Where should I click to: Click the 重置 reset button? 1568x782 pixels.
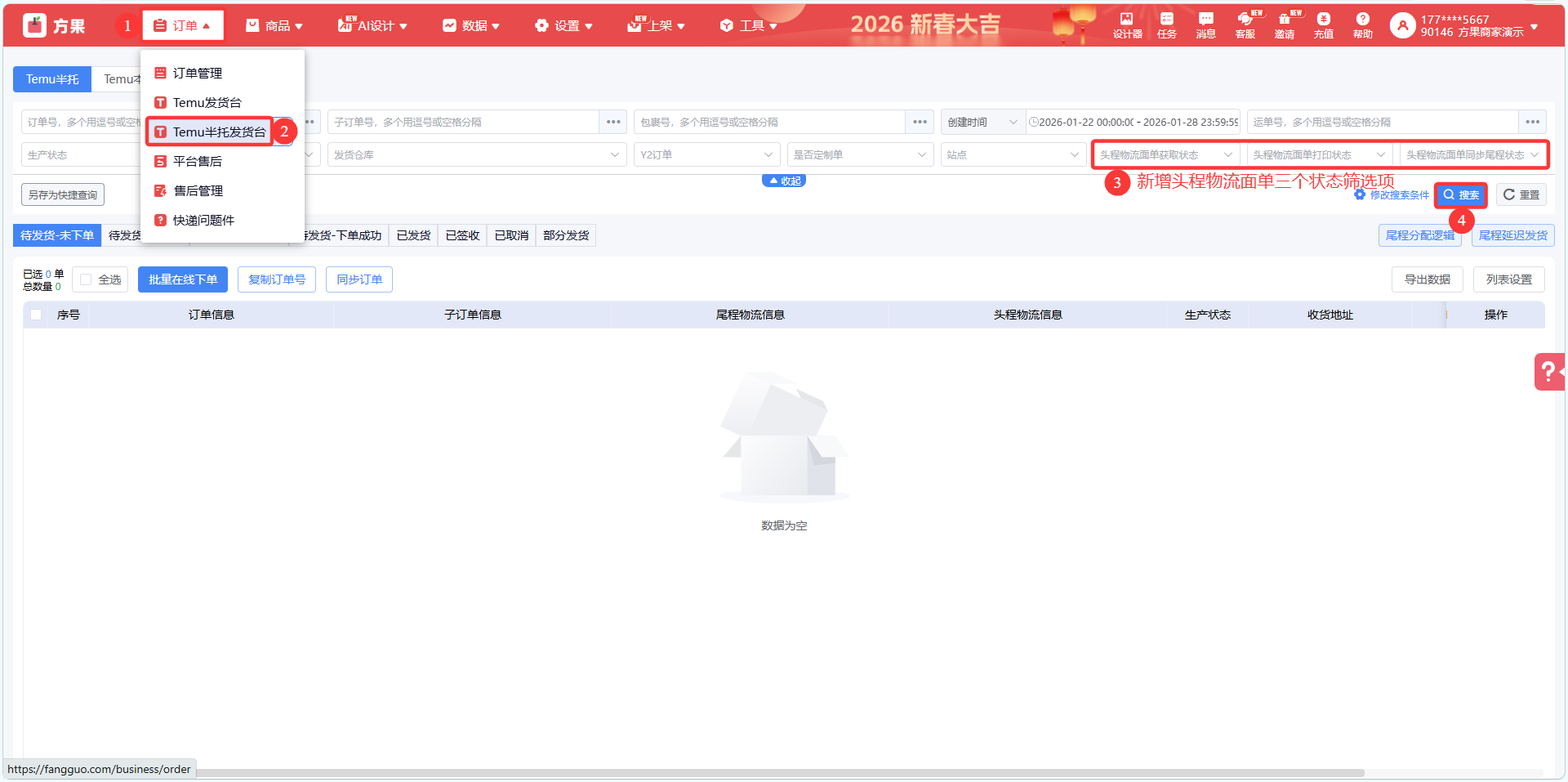1521,194
